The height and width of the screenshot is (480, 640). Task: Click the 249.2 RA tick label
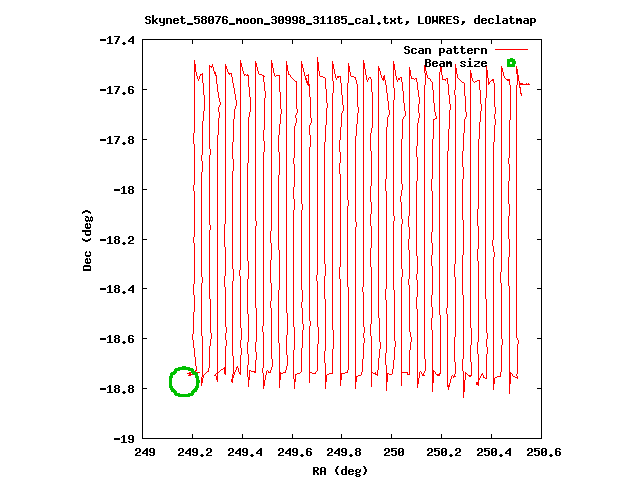click(195, 452)
